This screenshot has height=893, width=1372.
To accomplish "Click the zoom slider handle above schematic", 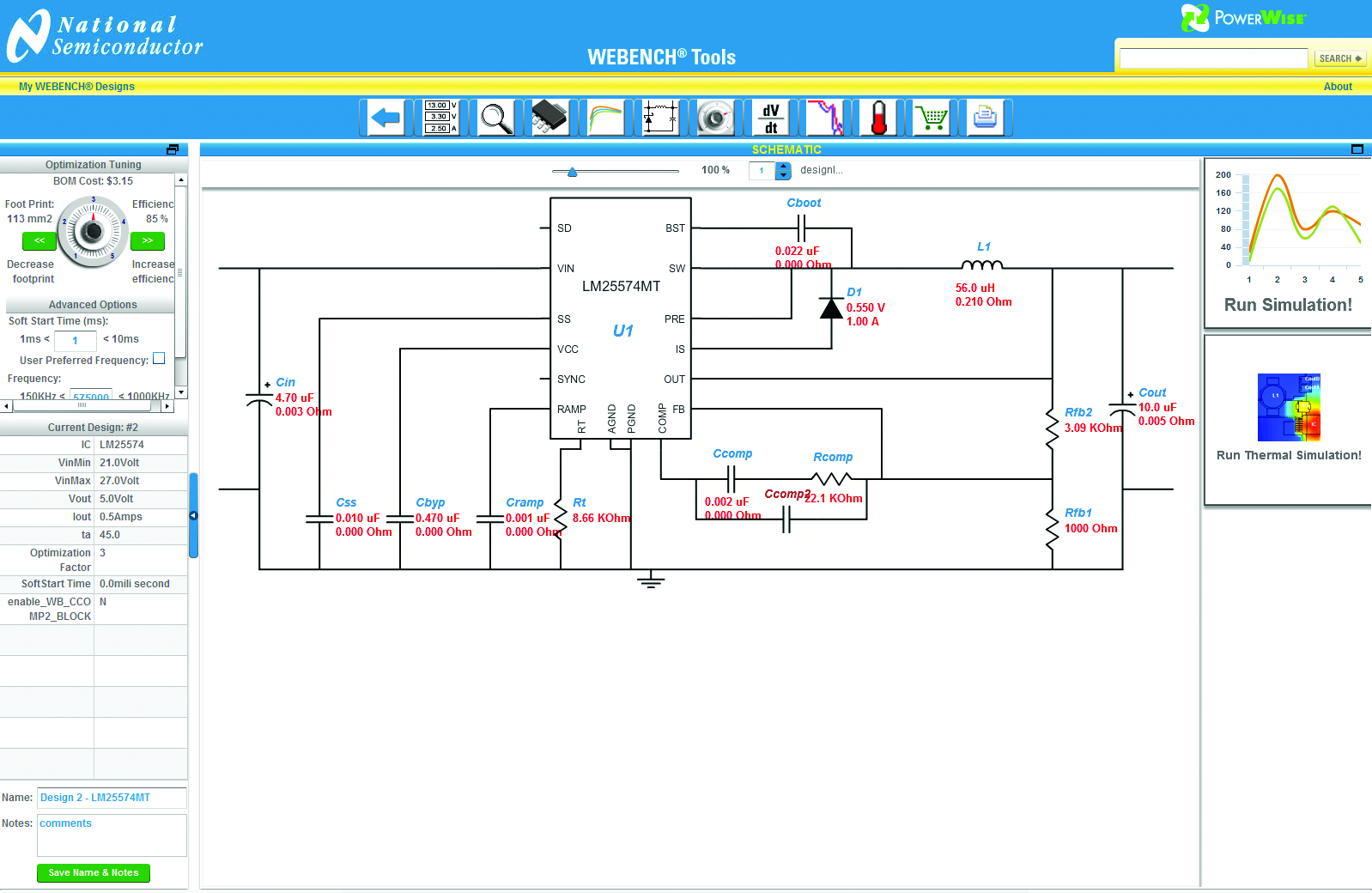I will coord(573,172).
